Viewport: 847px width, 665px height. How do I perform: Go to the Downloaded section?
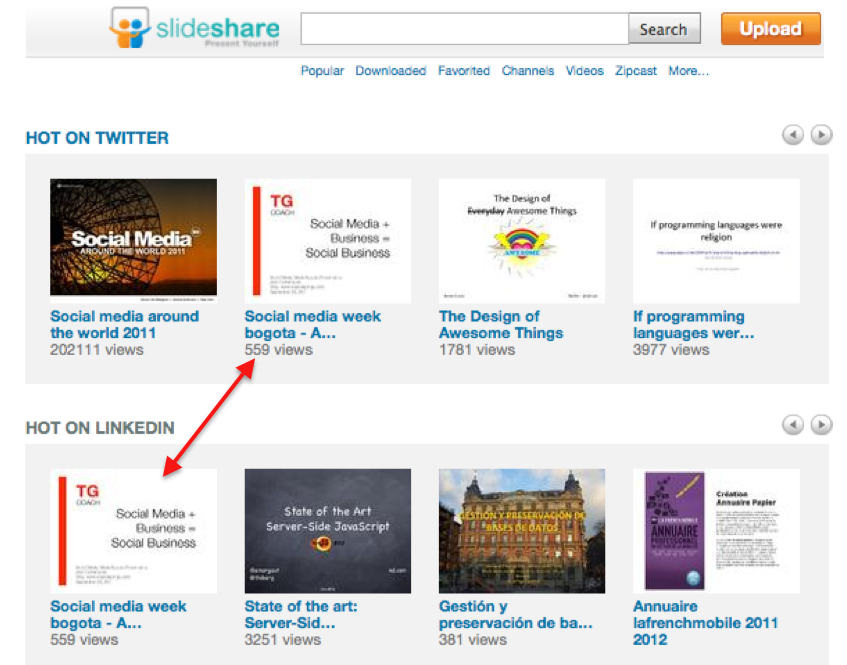[x=390, y=71]
